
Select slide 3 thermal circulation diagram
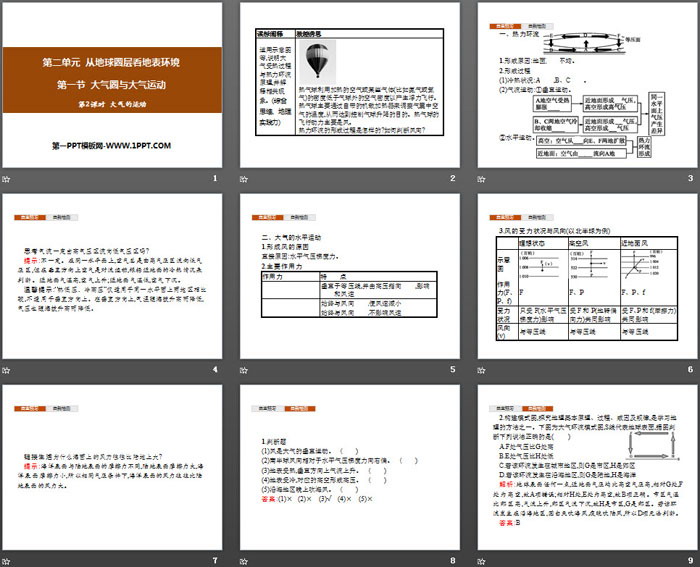(587, 85)
